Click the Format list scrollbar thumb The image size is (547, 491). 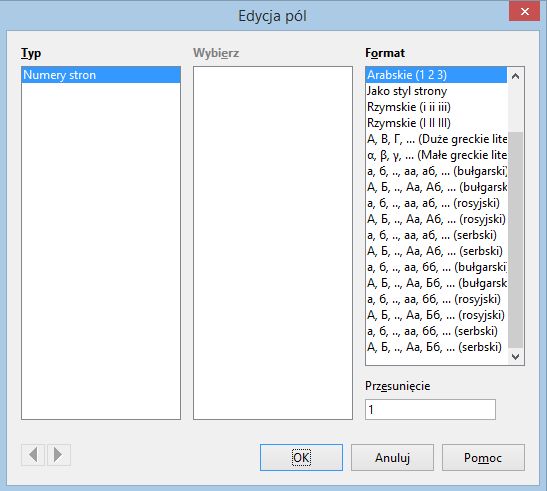tap(515, 240)
